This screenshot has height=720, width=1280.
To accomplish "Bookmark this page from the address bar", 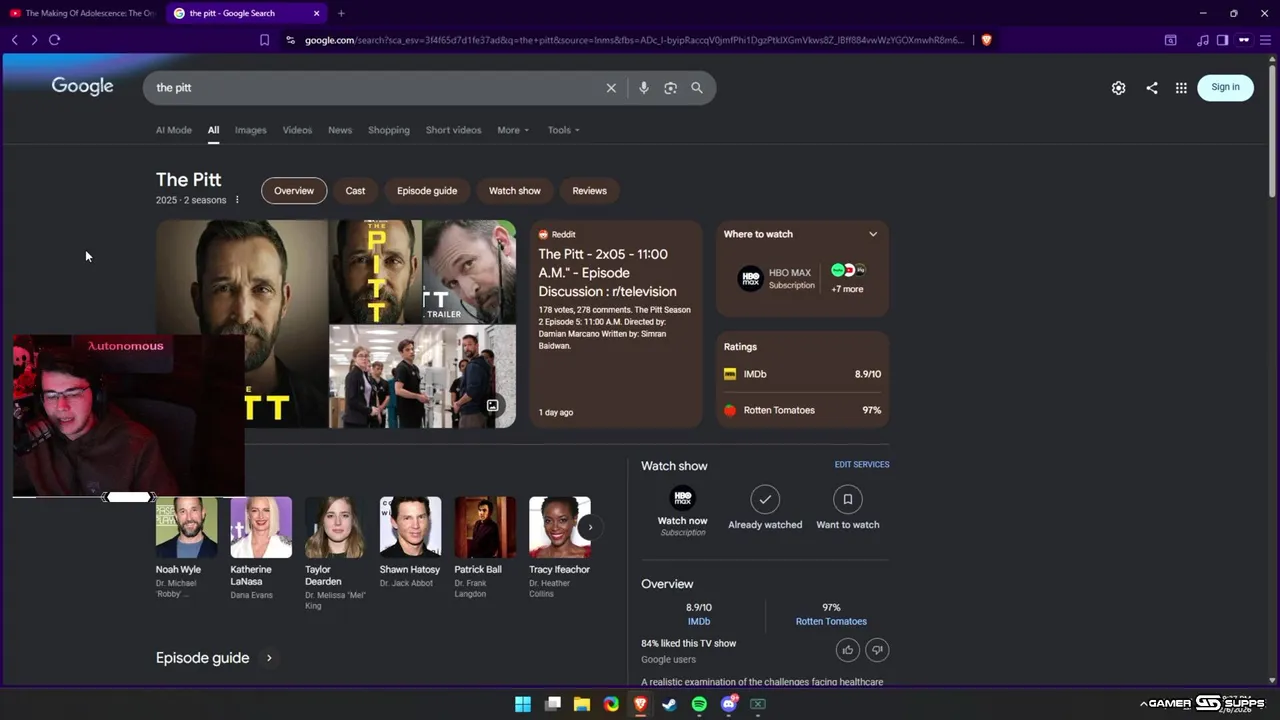I will 264,40.
